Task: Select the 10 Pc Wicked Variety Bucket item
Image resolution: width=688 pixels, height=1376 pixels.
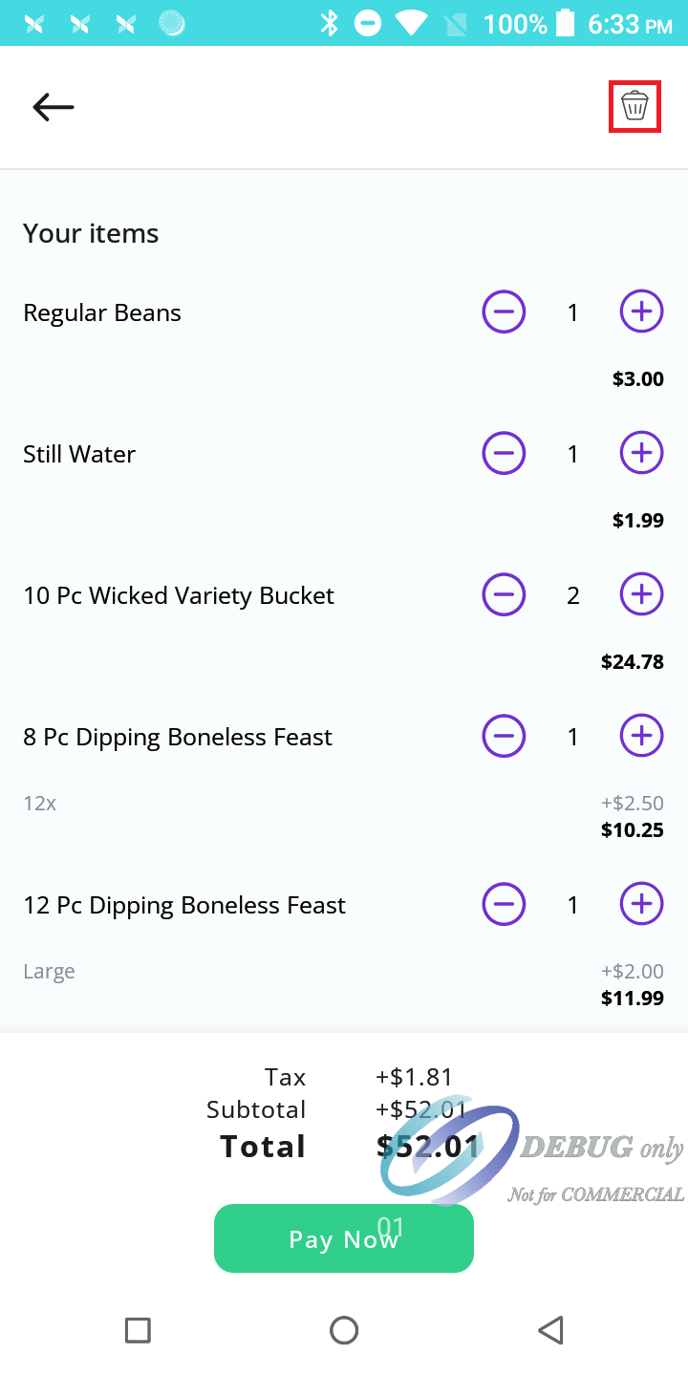Action: click(x=178, y=596)
